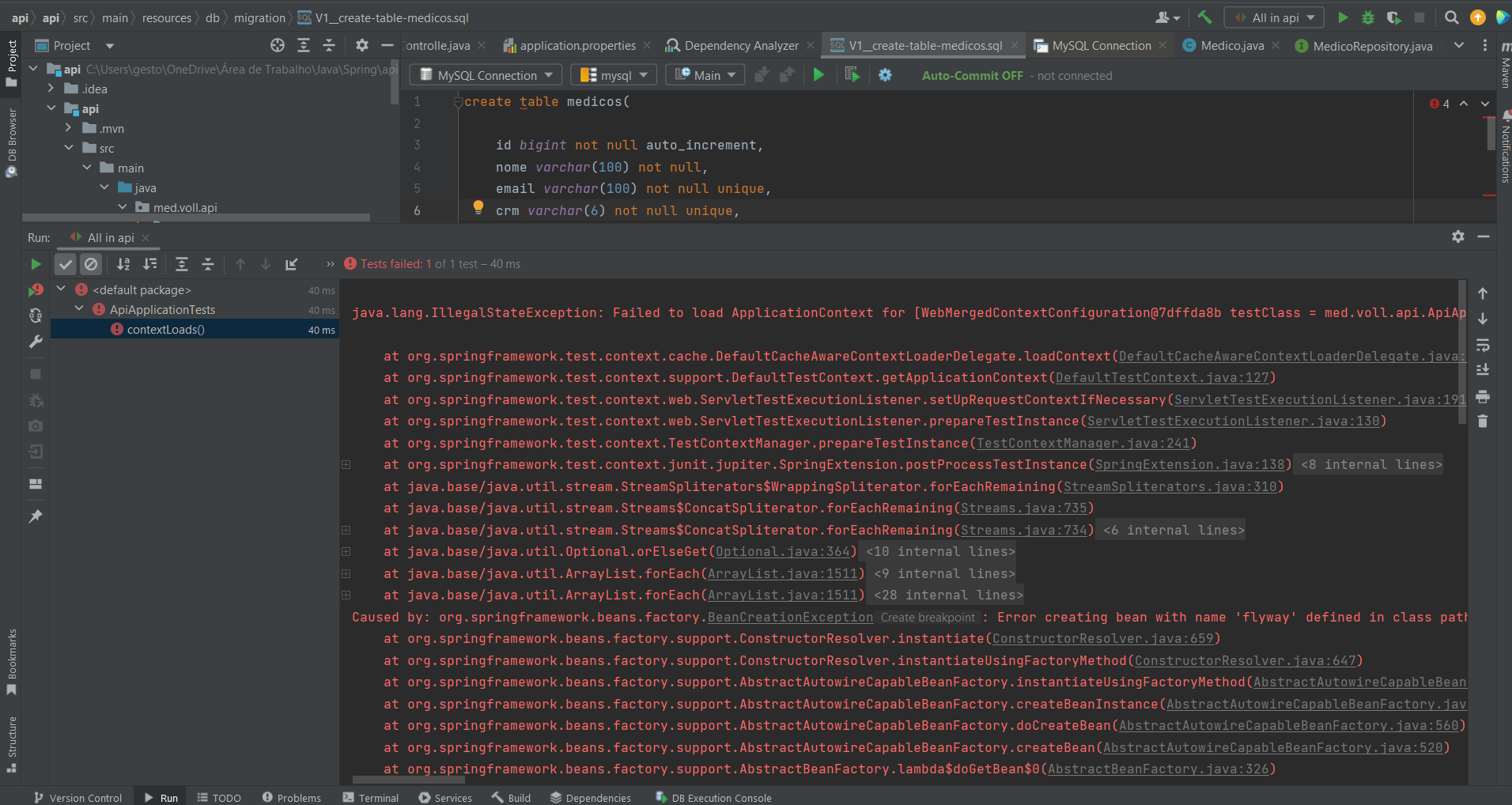Open Optional.java:364 link
The width and height of the screenshot is (1512, 805).
pyautogui.click(x=783, y=552)
